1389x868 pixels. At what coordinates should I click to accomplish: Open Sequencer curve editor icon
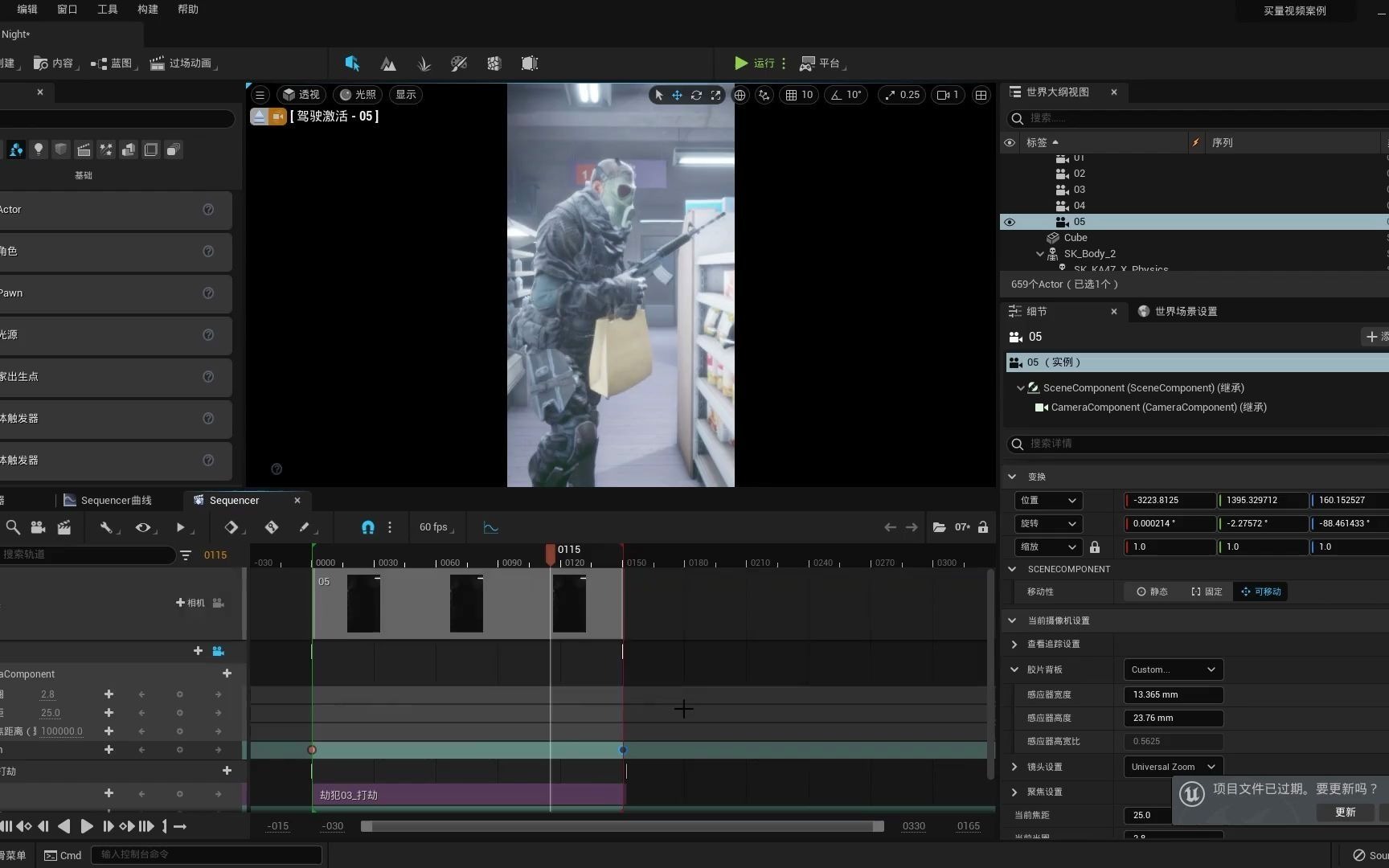(491, 527)
